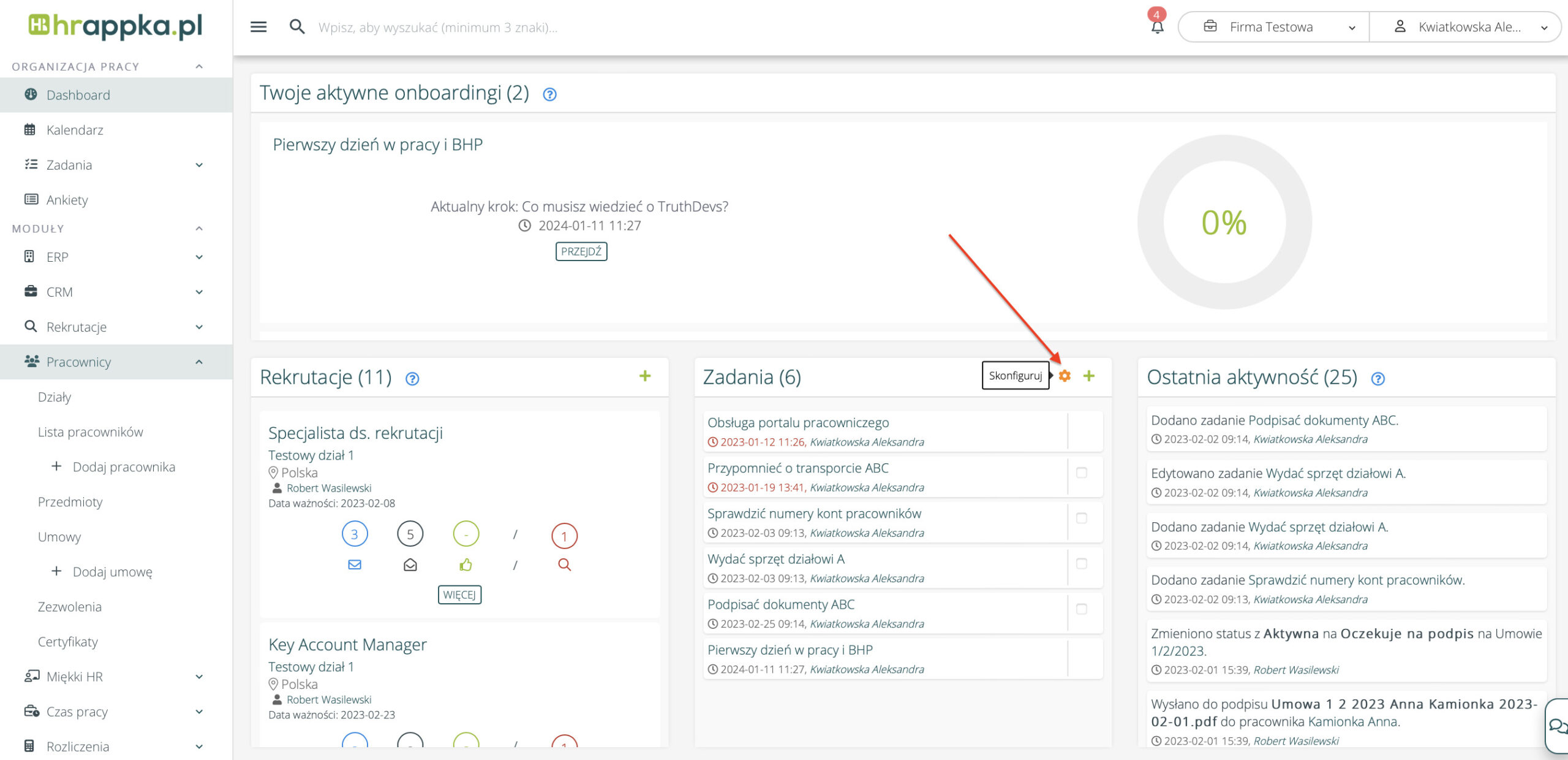
Task: Tick checkbox for Wydać sprzęt działowi A
Action: coord(1082,563)
